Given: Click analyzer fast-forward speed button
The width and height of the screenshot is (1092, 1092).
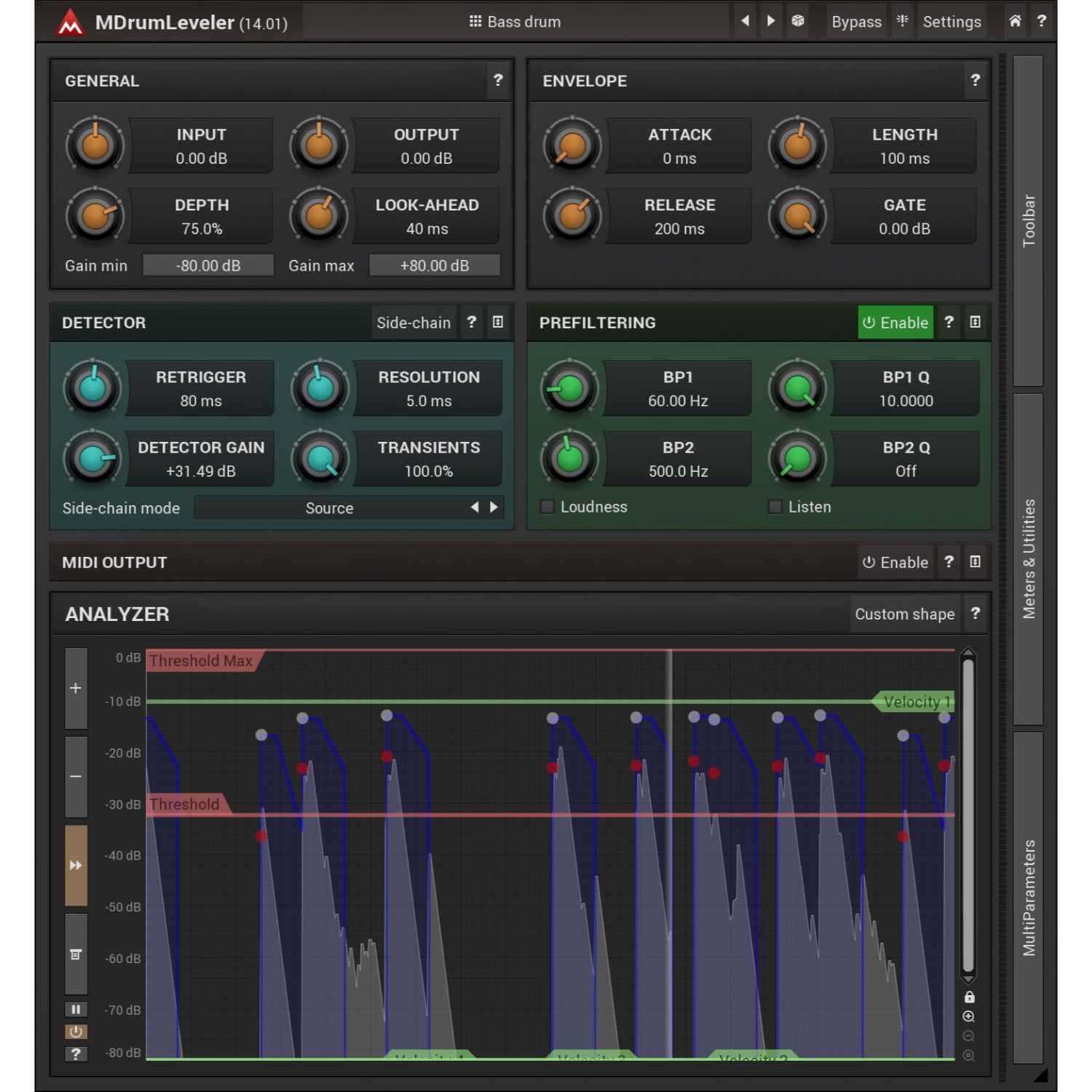Looking at the screenshot, I should point(76,865).
